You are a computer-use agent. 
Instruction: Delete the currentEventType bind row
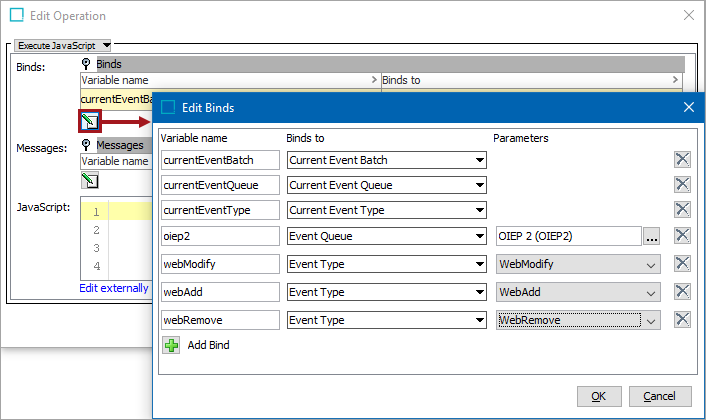683,209
